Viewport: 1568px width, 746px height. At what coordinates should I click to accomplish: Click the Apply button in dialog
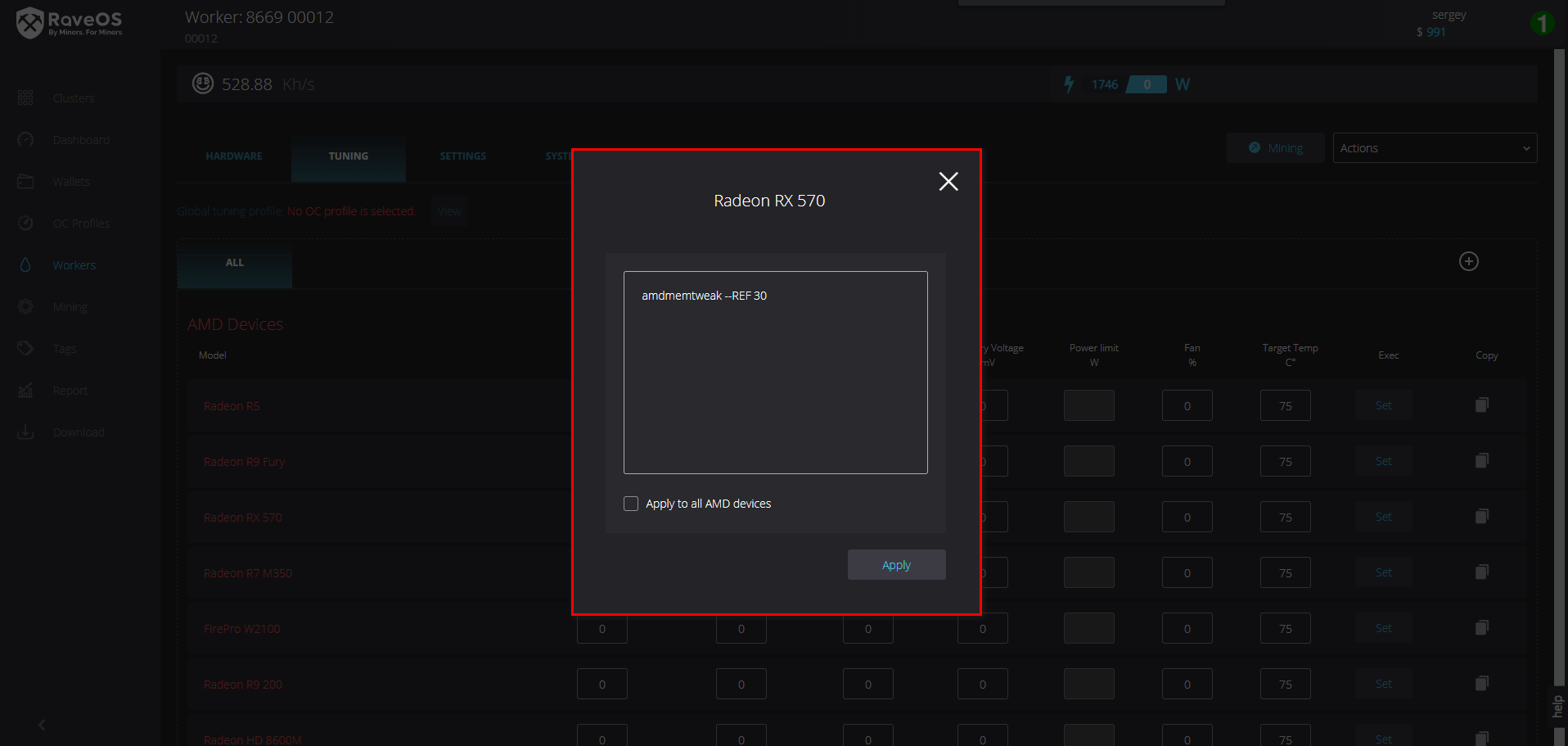(896, 565)
